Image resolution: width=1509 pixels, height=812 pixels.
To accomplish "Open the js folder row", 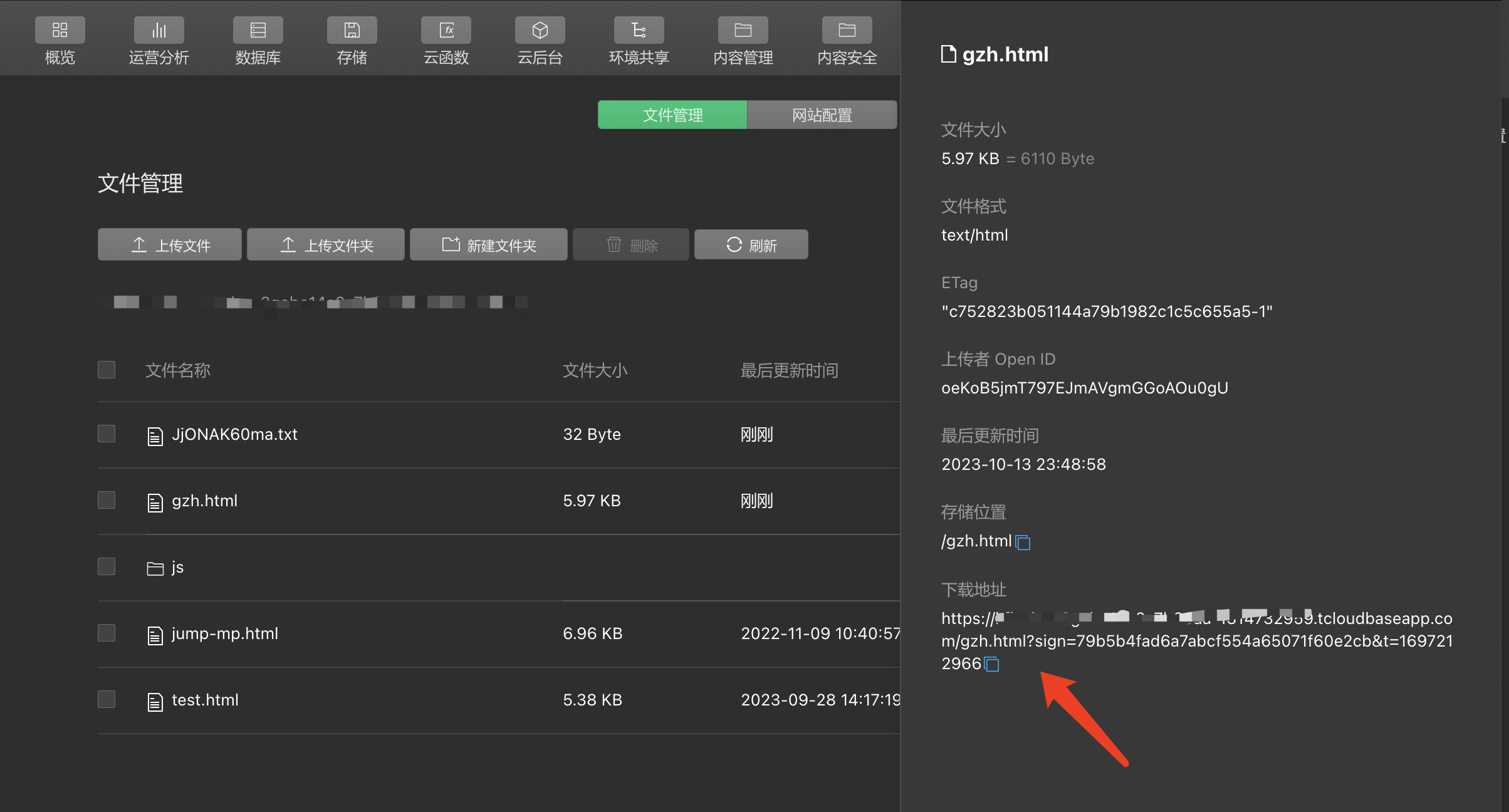I will [x=177, y=568].
